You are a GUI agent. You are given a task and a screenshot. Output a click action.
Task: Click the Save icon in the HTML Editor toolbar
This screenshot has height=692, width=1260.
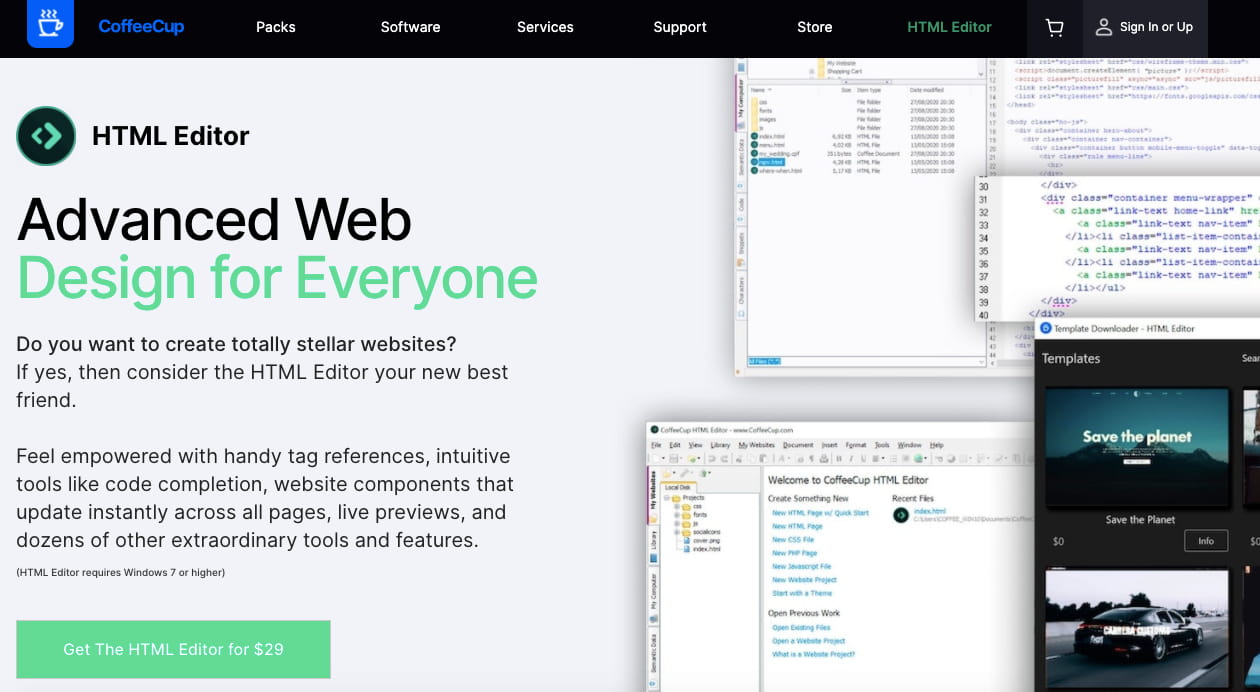[672, 458]
